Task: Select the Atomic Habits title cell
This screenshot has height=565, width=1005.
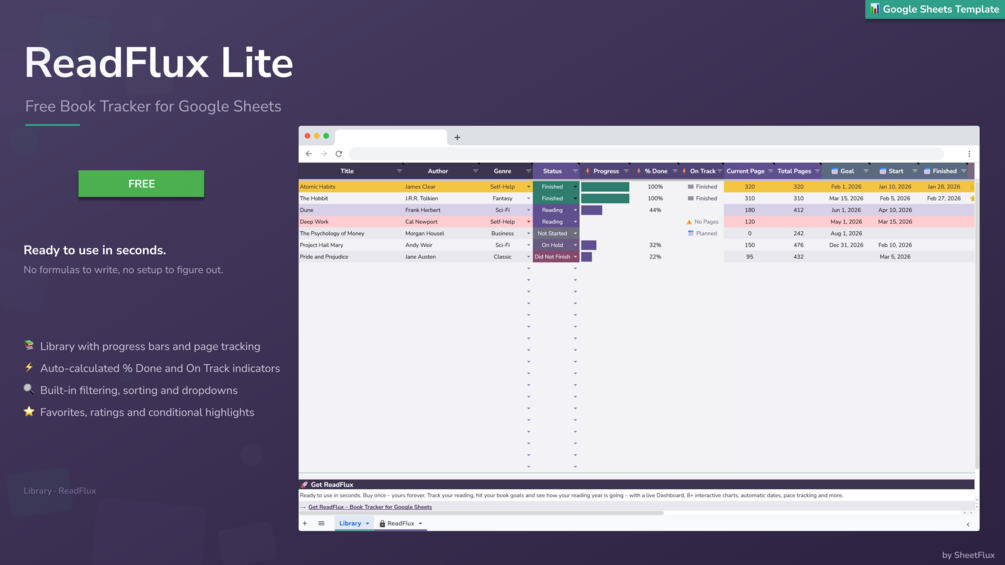Action: pyautogui.click(x=351, y=186)
